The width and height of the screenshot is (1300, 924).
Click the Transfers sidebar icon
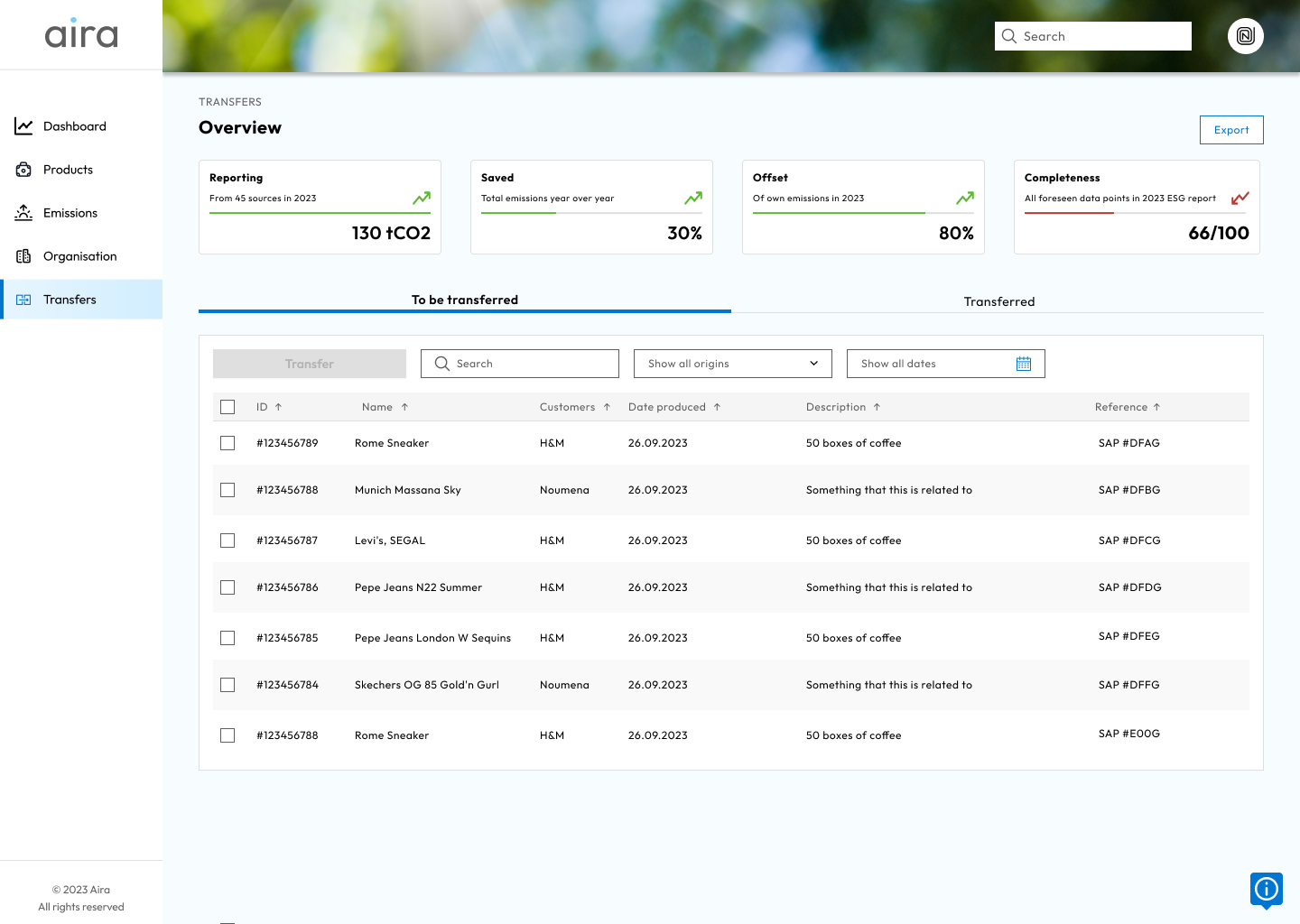pyautogui.click(x=23, y=300)
